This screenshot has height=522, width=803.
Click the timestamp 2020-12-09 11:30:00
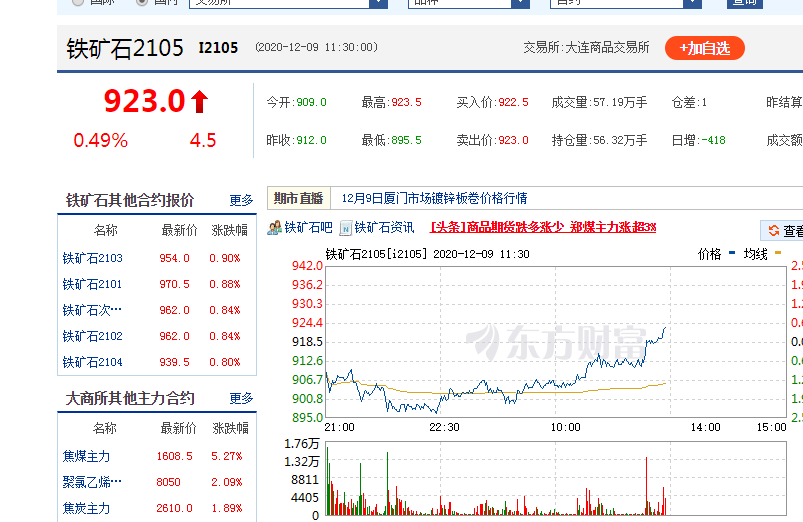tap(316, 47)
